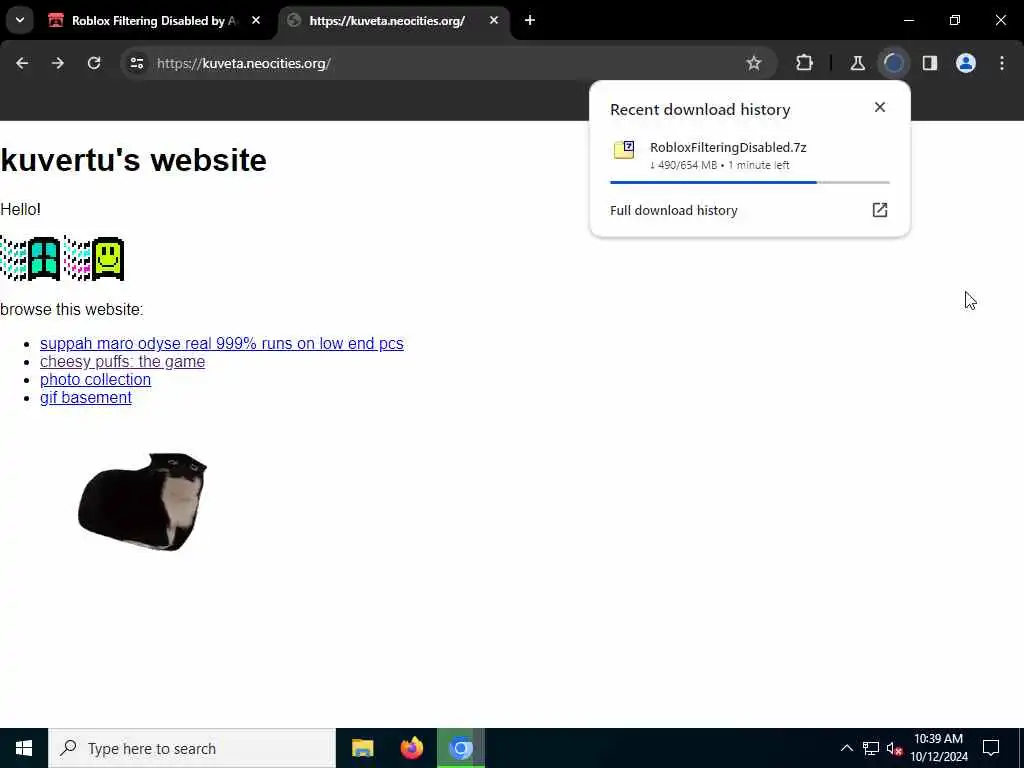Open a new browser tab
The image size is (1024, 768).
point(530,21)
